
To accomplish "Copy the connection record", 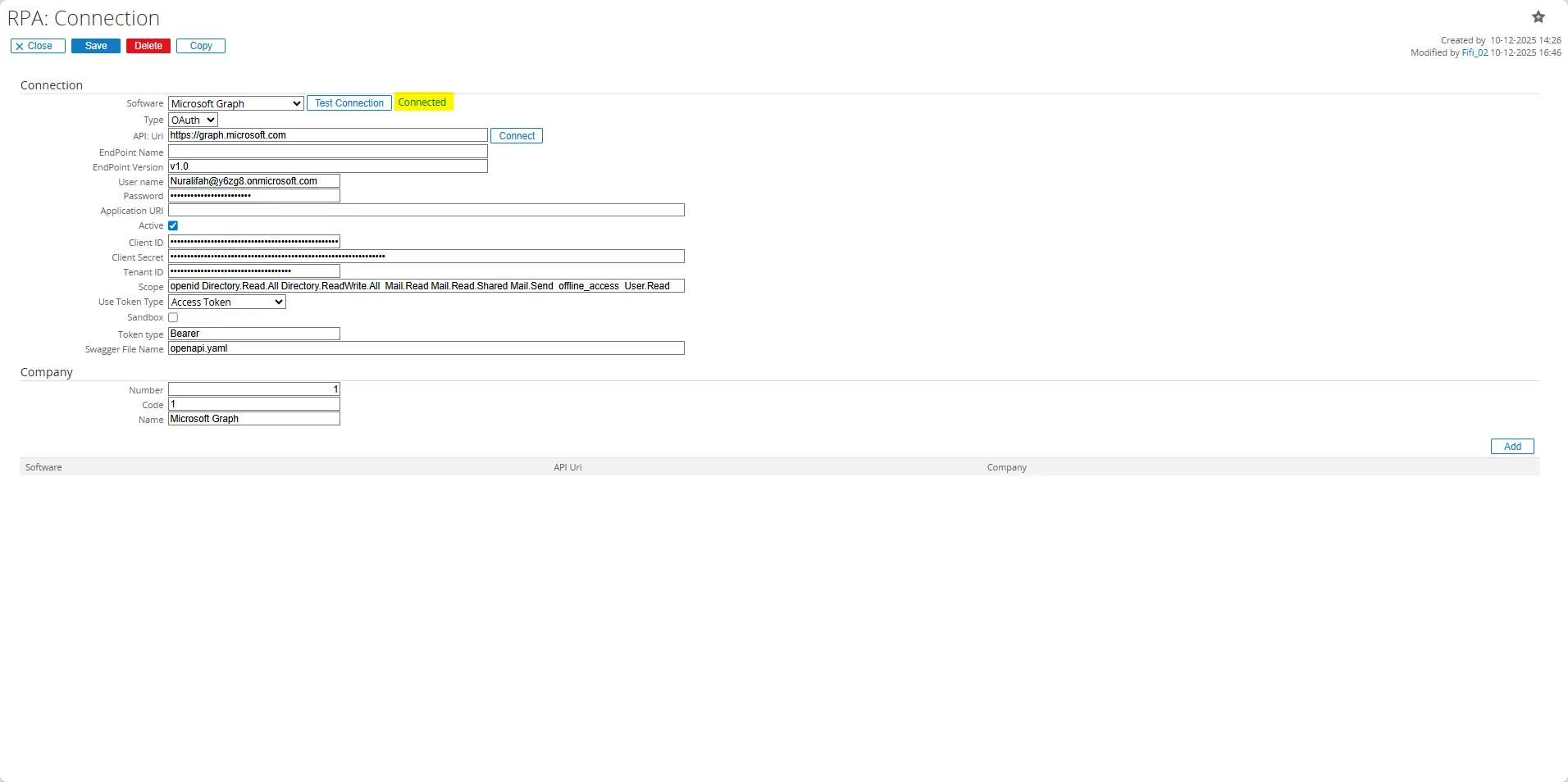I will [200, 46].
